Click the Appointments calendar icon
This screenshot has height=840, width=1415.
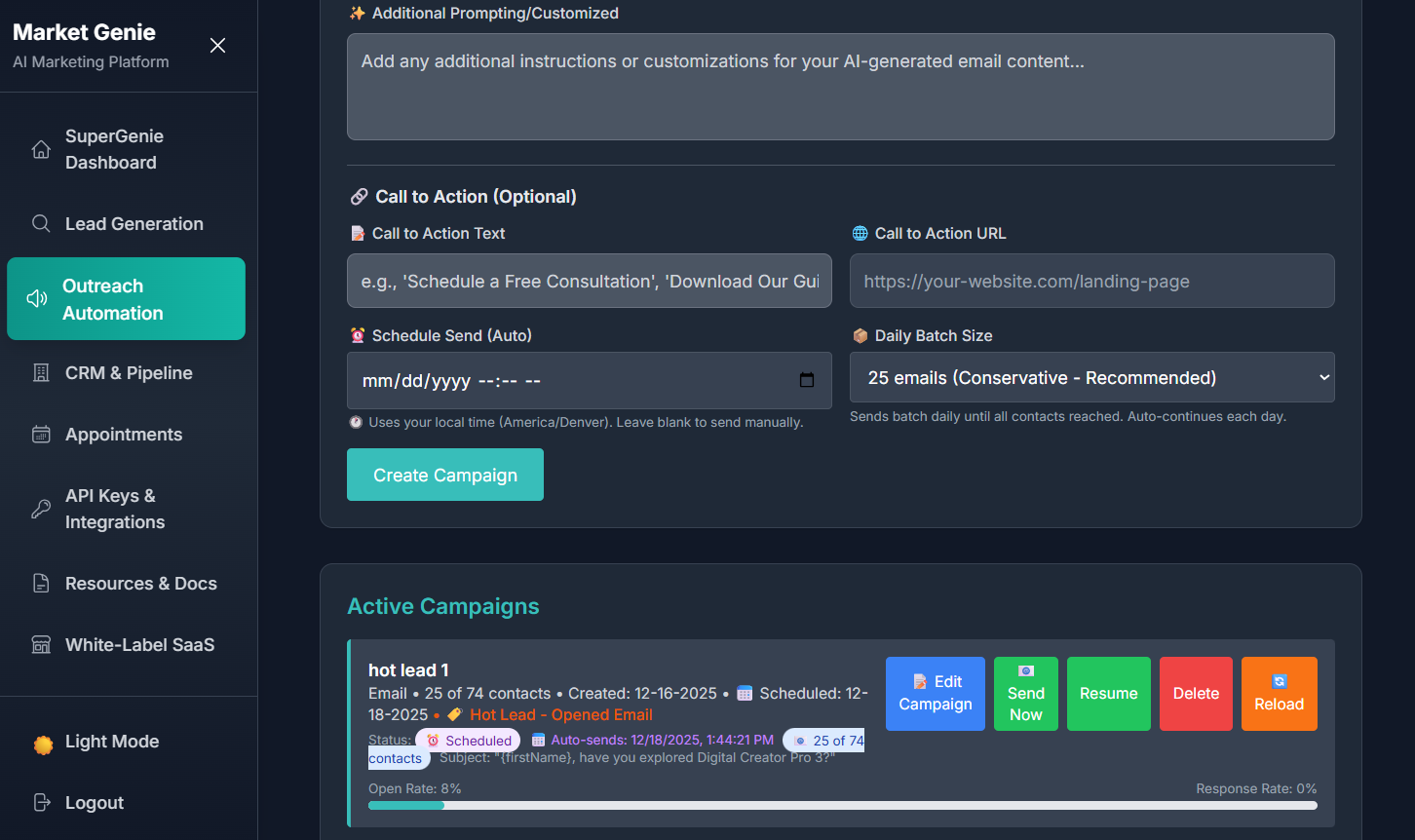[x=41, y=434]
